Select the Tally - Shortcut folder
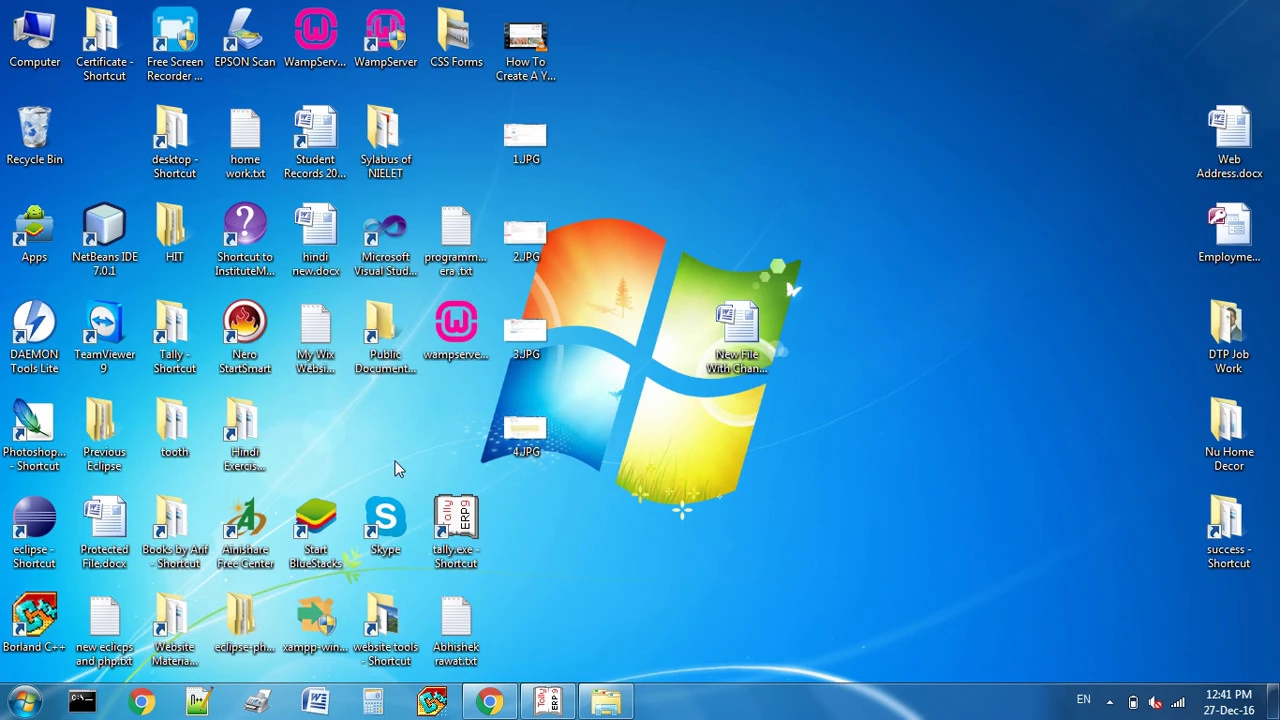Viewport: 1280px width, 720px height. 175,338
